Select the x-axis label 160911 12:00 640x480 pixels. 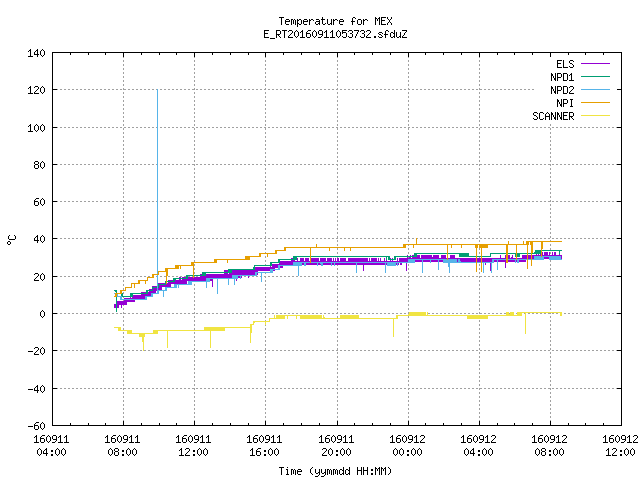193,446
